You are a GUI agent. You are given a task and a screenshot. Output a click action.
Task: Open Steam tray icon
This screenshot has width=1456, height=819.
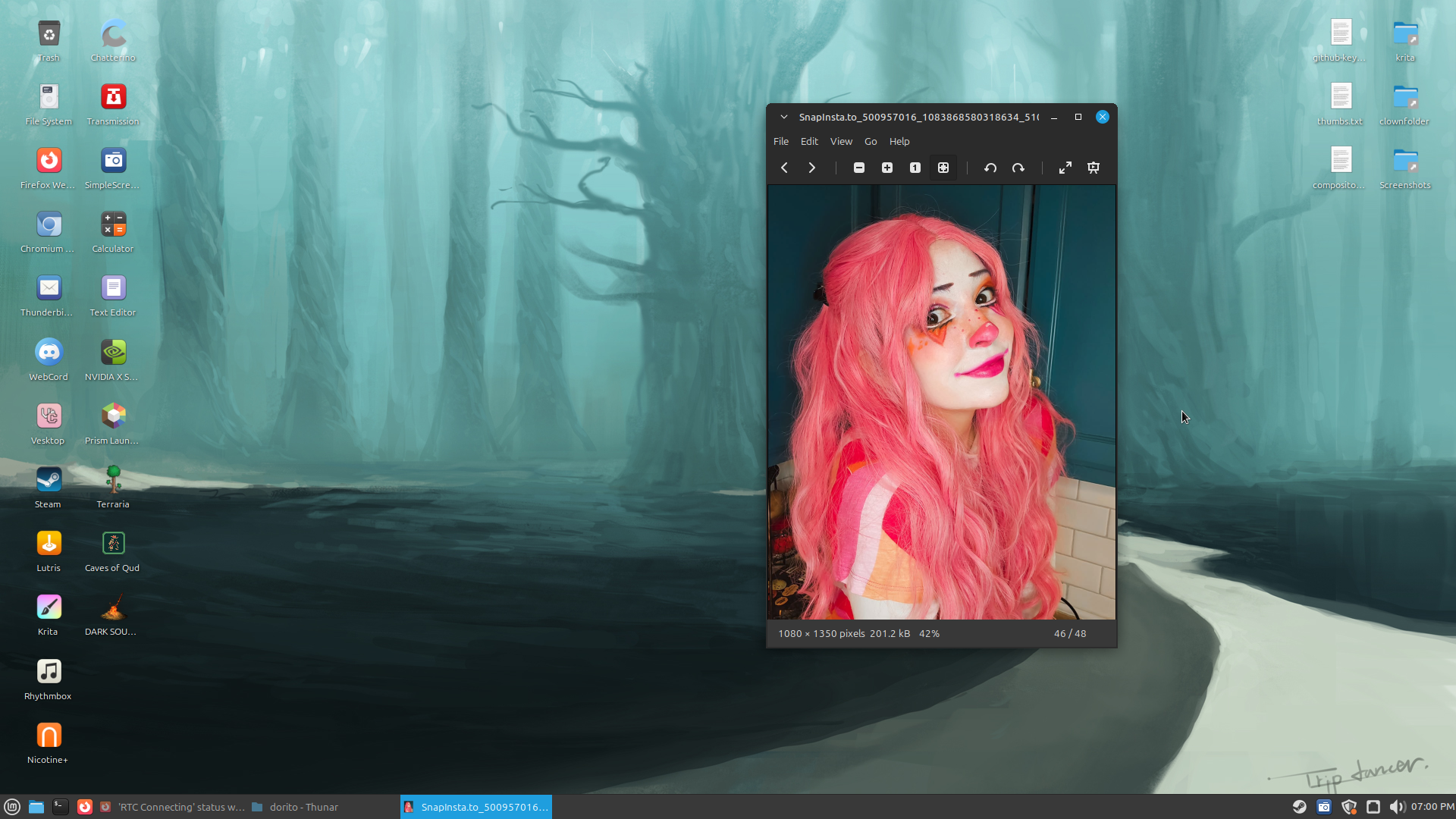pyautogui.click(x=1300, y=807)
